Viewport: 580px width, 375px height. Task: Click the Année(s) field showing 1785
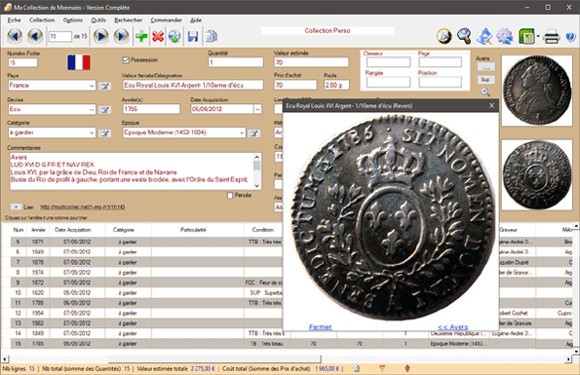(151, 109)
